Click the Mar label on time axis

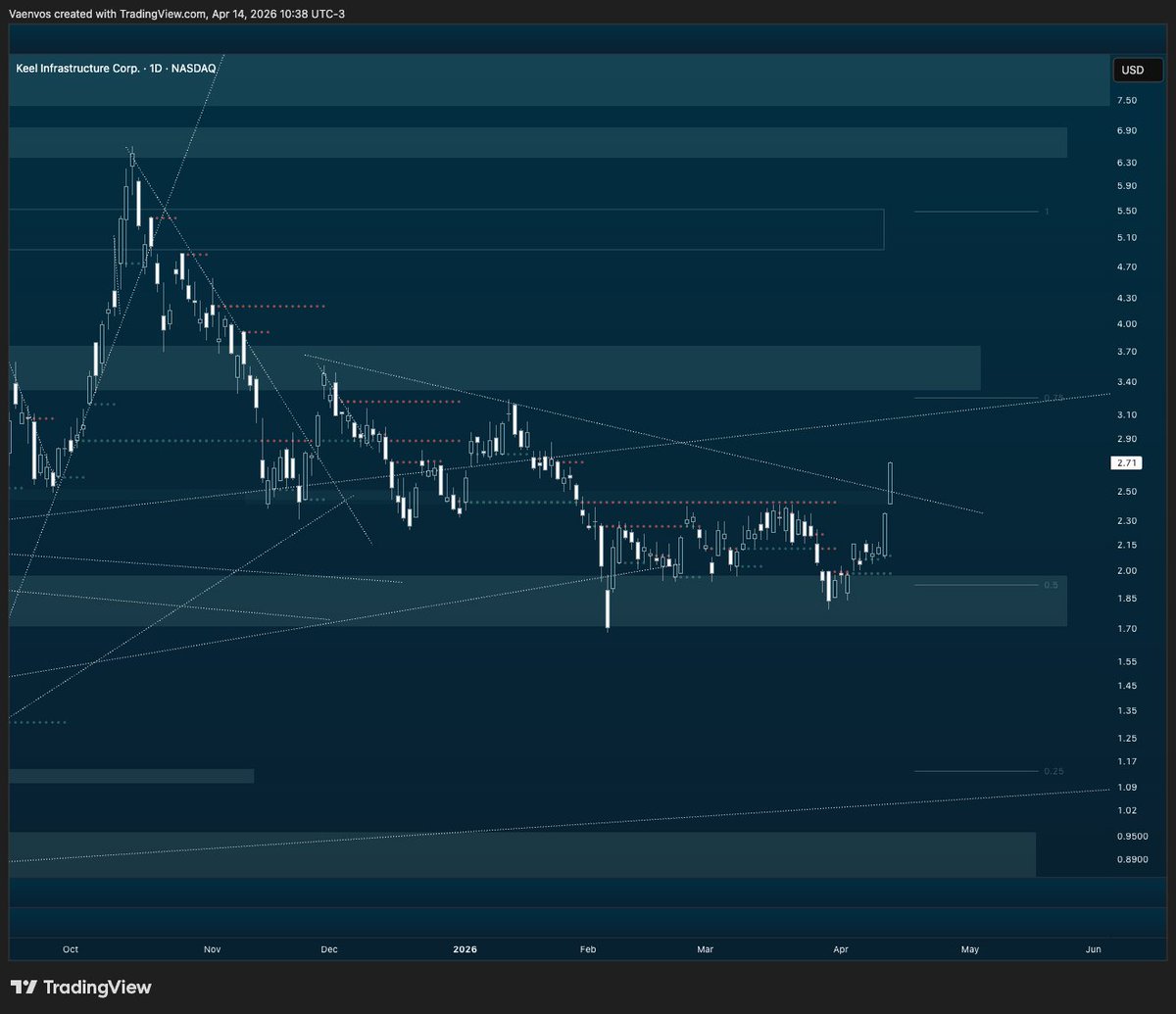[704, 949]
